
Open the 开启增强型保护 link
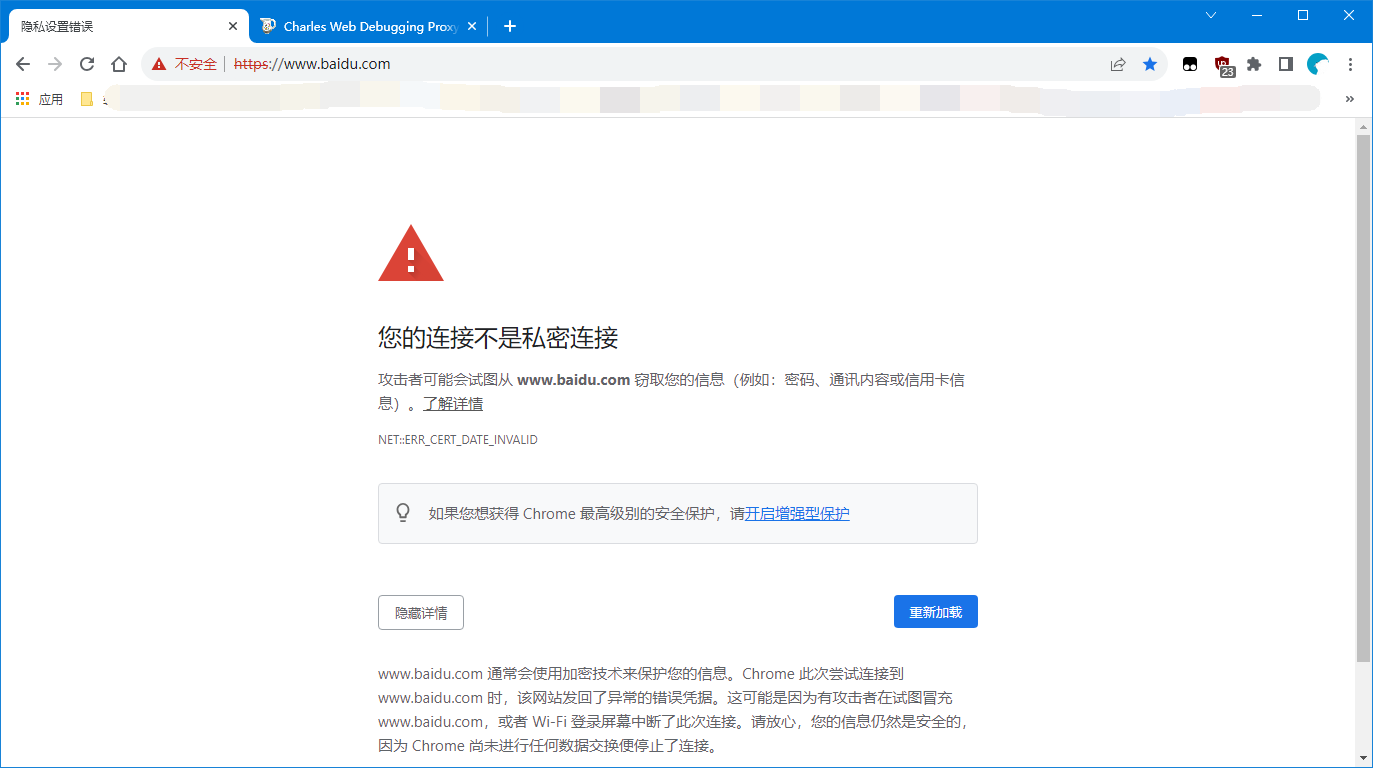[x=797, y=514]
